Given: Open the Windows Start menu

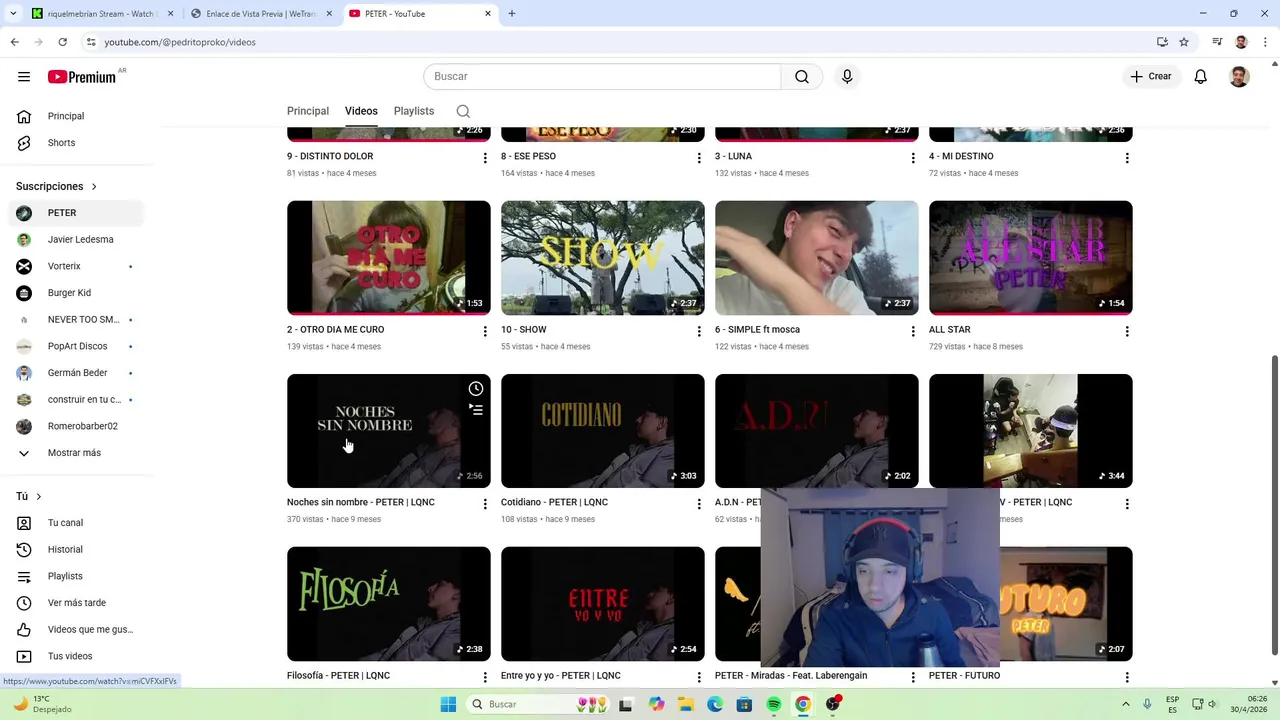Looking at the screenshot, I should (x=449, y=704).
